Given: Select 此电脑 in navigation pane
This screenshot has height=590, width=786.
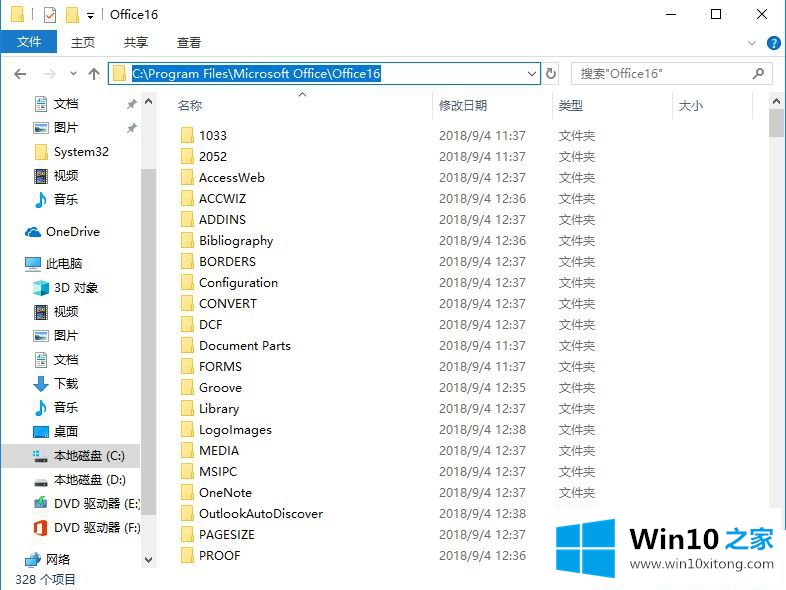Looking at the screenshot, I should 64,264.
